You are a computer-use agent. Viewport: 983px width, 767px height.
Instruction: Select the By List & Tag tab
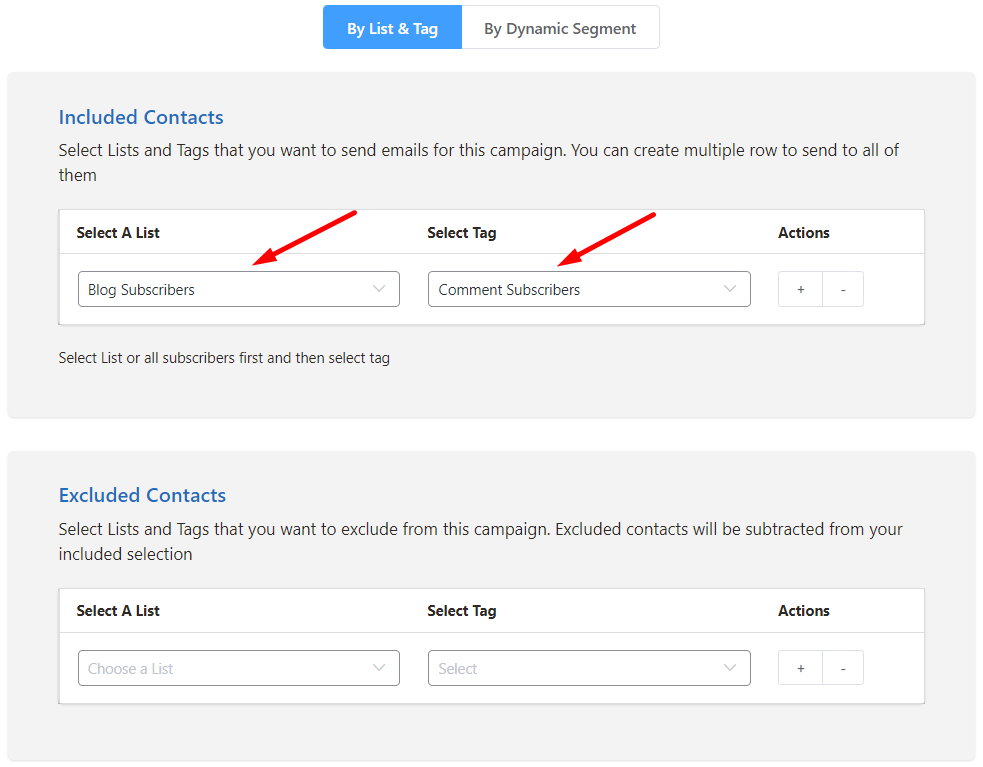(392, 28)
